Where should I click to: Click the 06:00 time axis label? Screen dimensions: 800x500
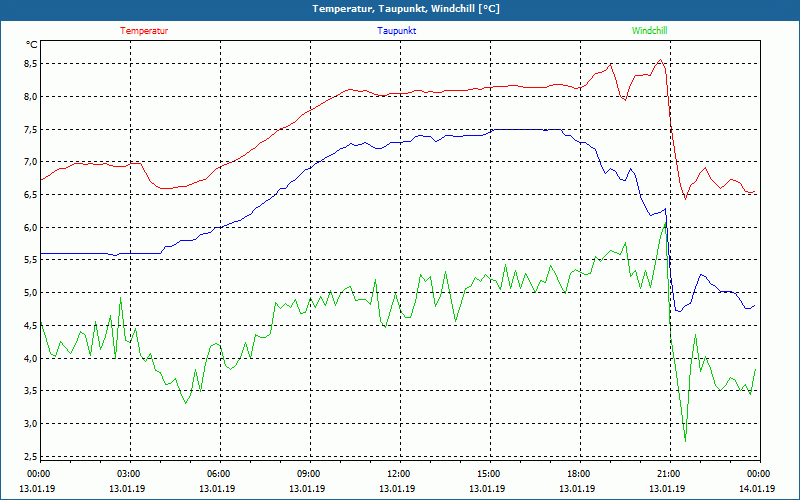tap(218, 474)
